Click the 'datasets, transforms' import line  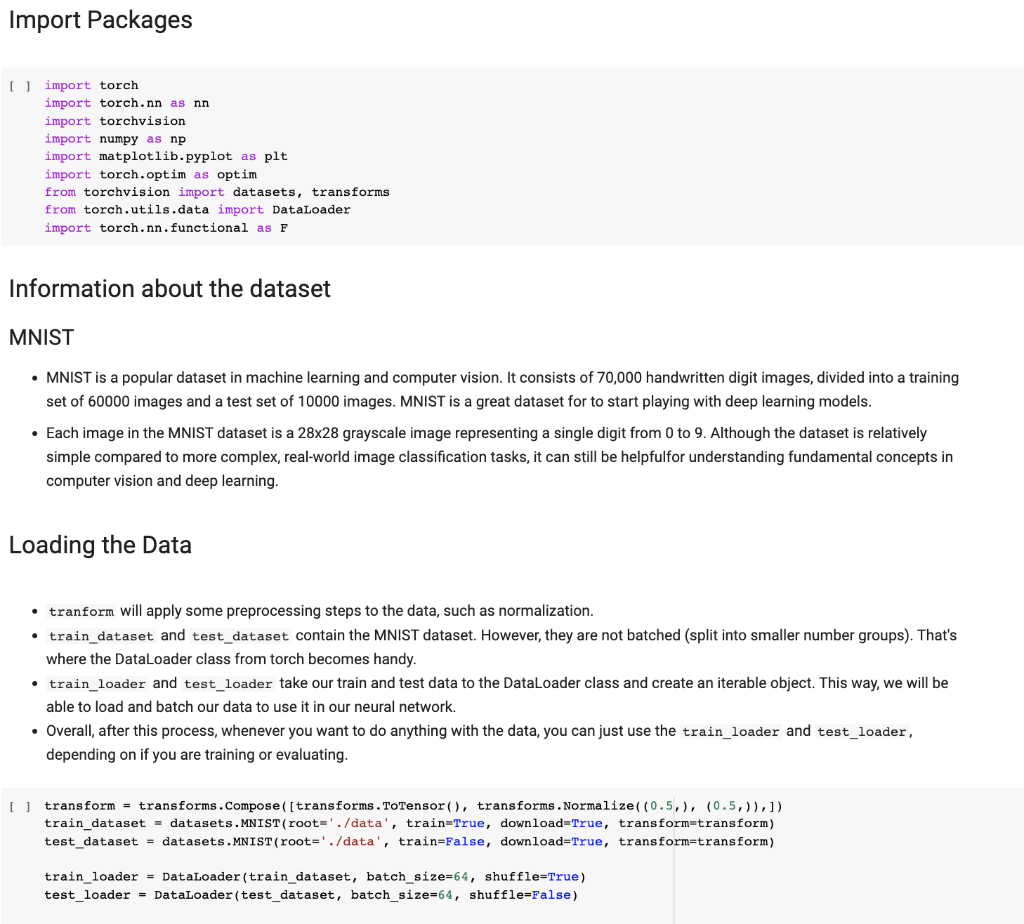coord(217,192)
